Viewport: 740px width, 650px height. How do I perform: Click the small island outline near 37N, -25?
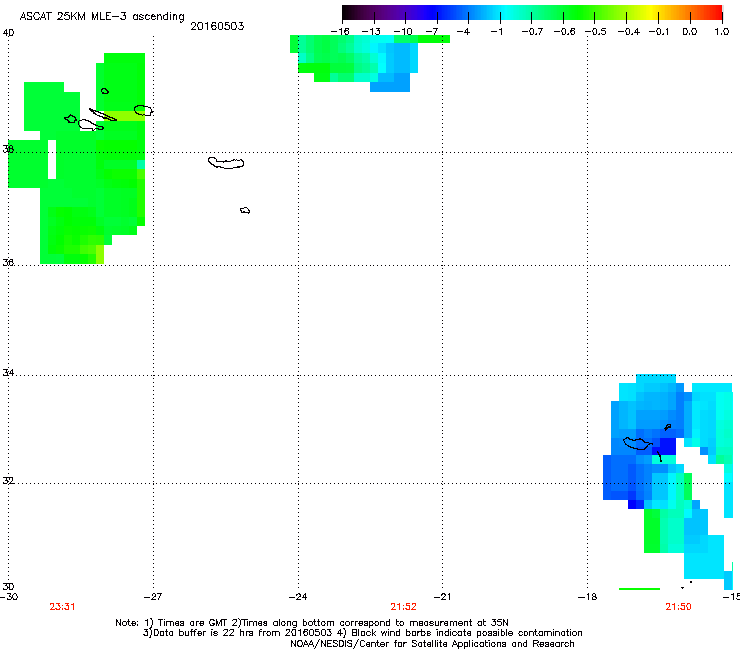coord(245,210)
